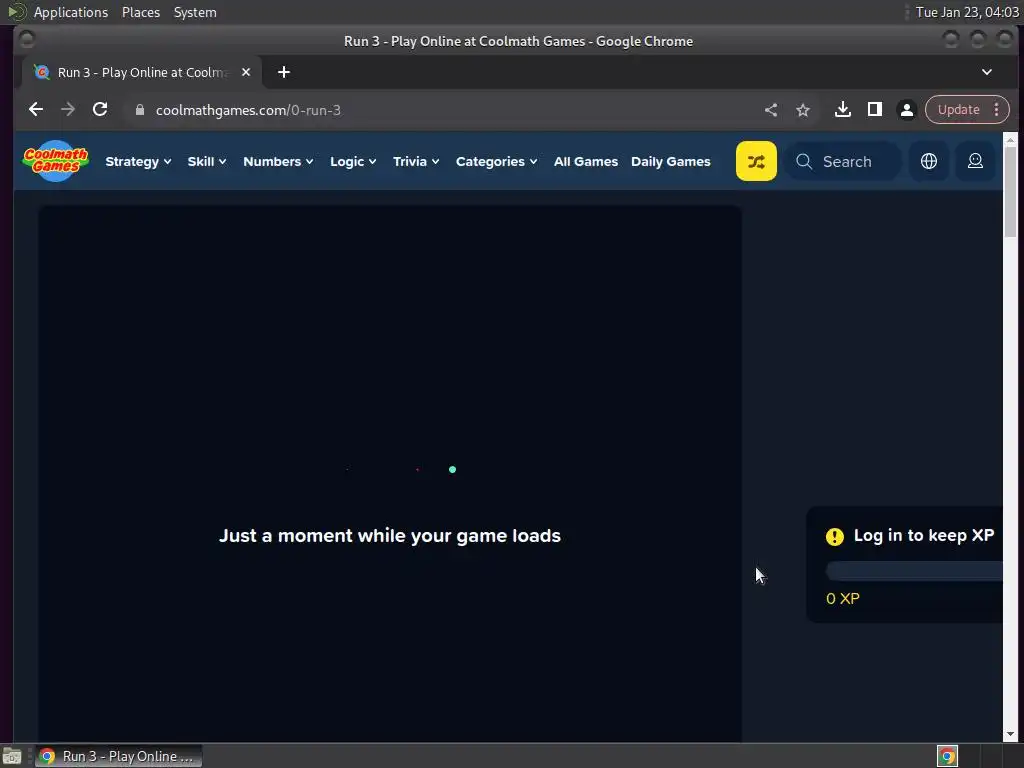
Task: Expand the Skill dropdown menu
Action: point(206,161)
